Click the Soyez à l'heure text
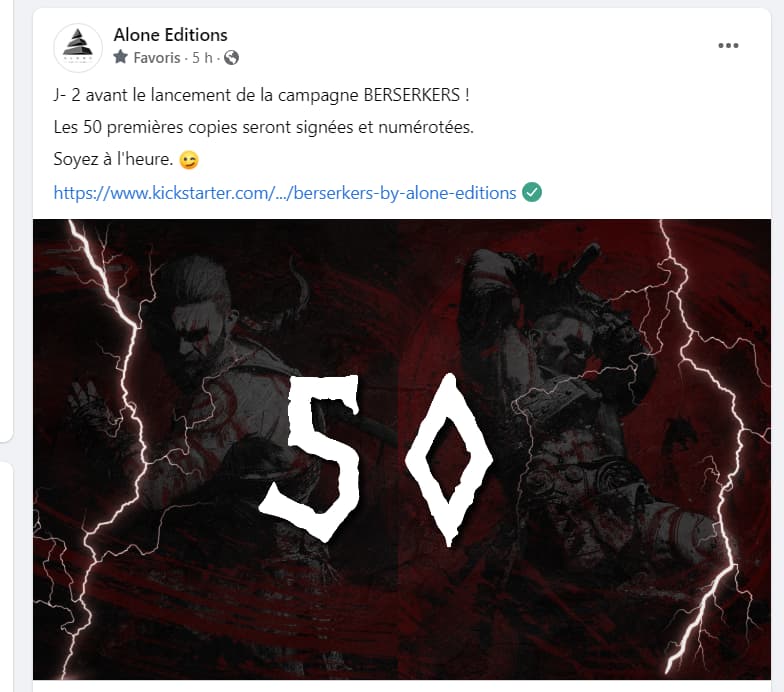This screenshot has width=784, height=692. pos(113,160)
